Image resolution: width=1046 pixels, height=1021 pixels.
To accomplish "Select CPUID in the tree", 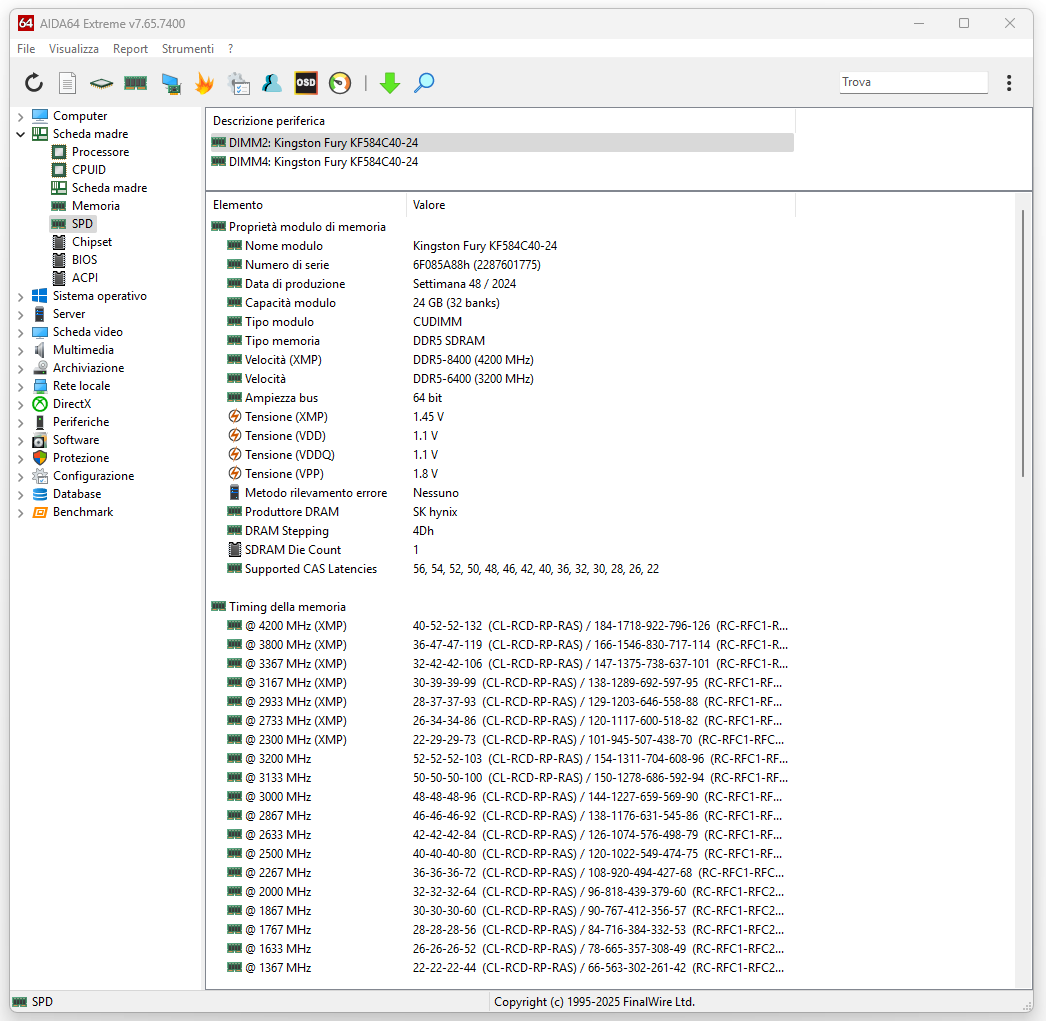I will pyautogui.click(x=89, y=170).
